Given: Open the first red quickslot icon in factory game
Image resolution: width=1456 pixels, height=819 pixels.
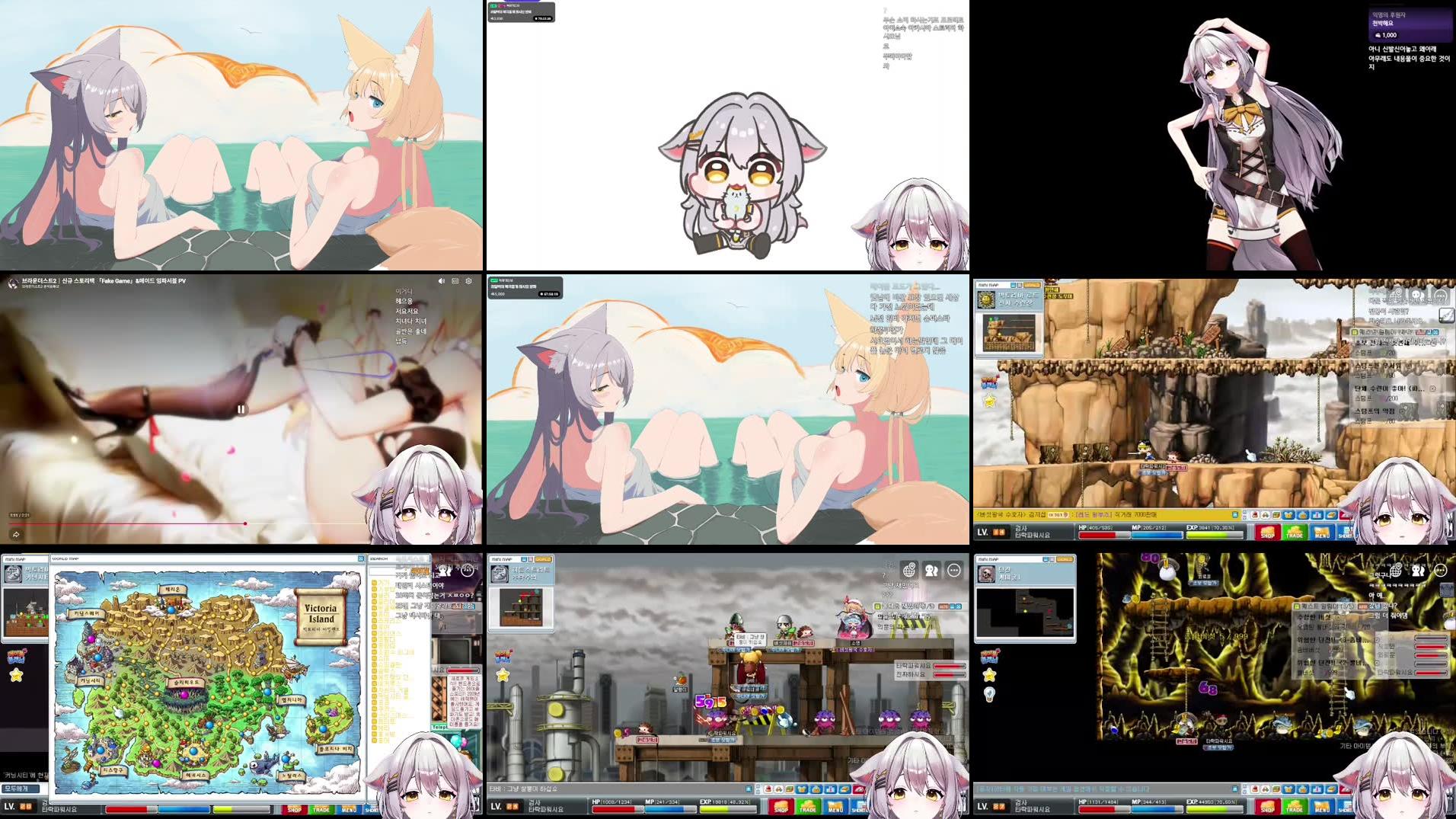Looking at the screenshot, I should 768,789.
